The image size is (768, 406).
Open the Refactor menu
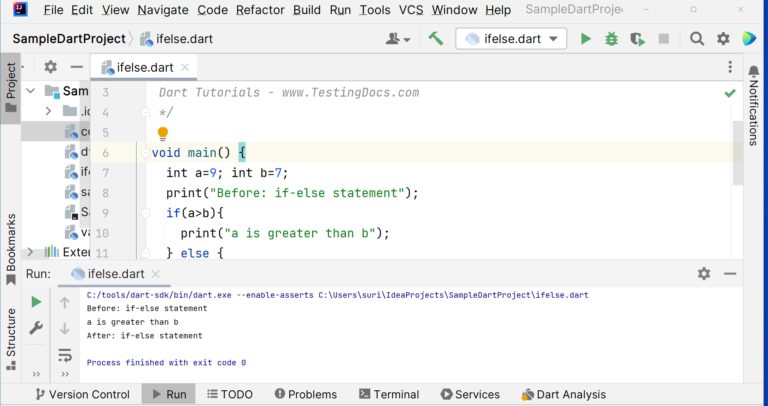pos(259,10)
